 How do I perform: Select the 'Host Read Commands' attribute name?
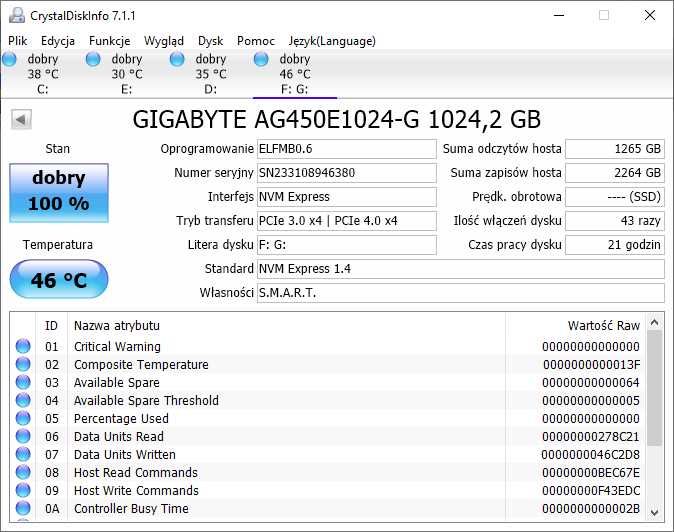tap(136, 473)
